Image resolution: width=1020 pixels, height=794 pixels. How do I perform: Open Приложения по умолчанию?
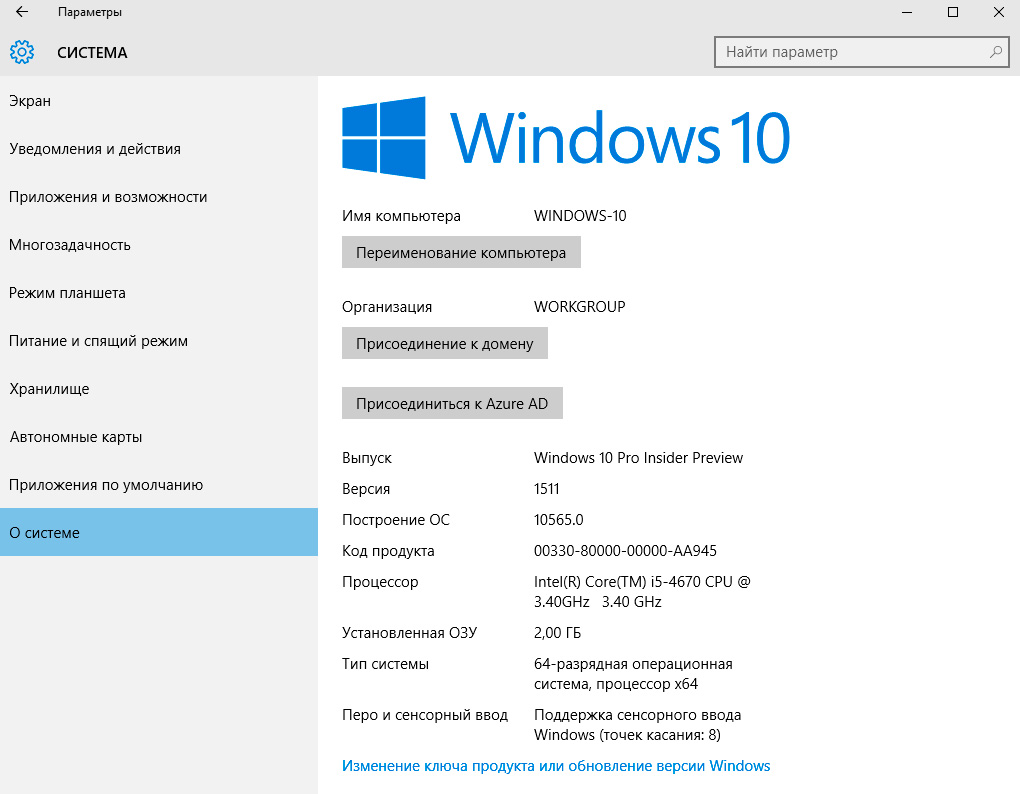(159, 485)
